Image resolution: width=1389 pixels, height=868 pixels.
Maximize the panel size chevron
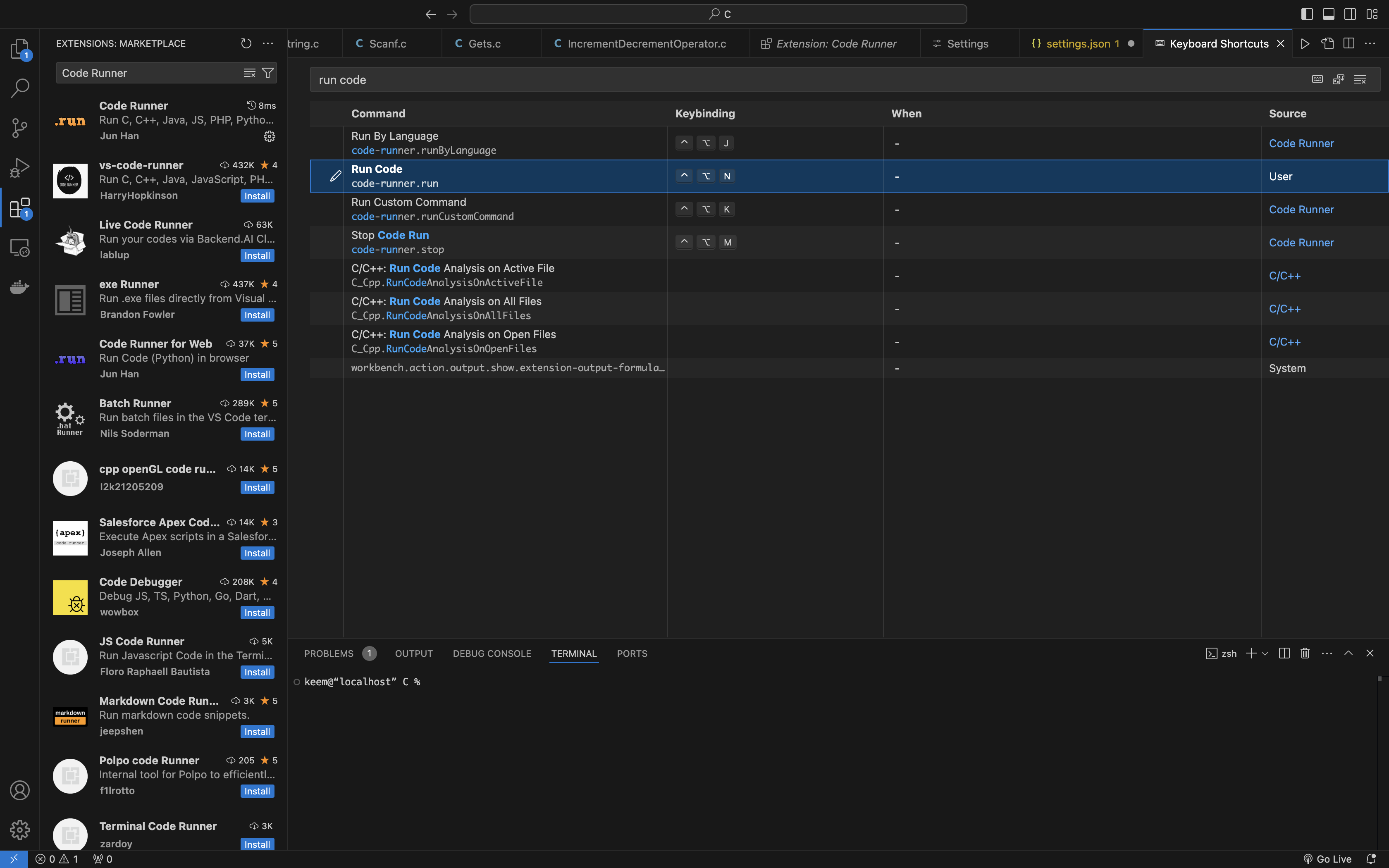click(1348, 653)
